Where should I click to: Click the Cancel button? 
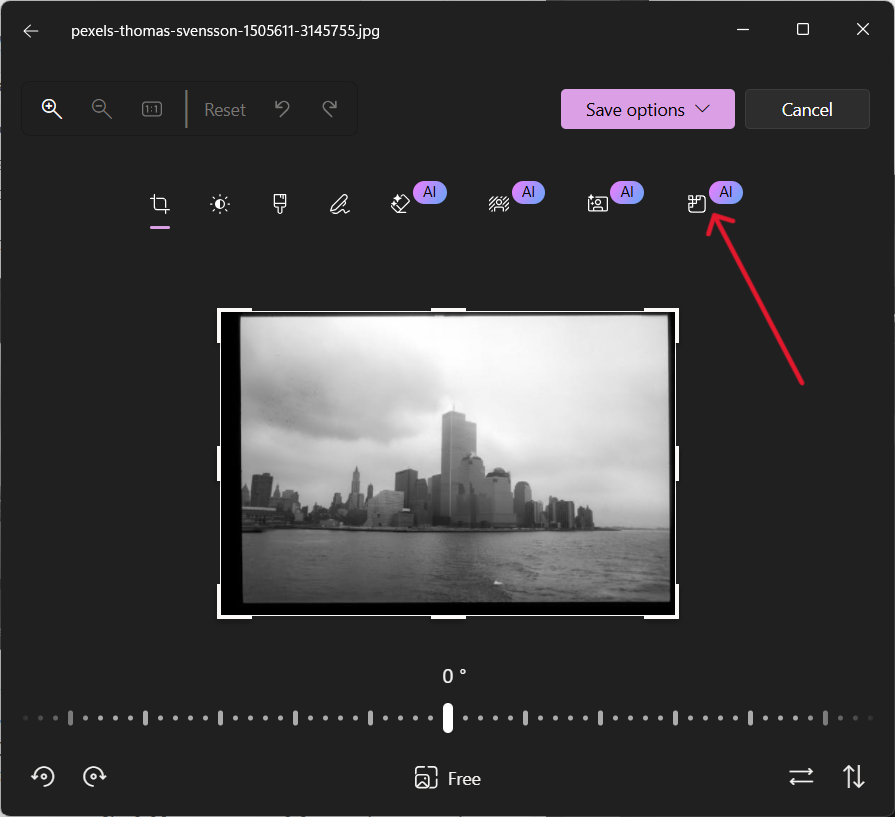tap(807, 110)
